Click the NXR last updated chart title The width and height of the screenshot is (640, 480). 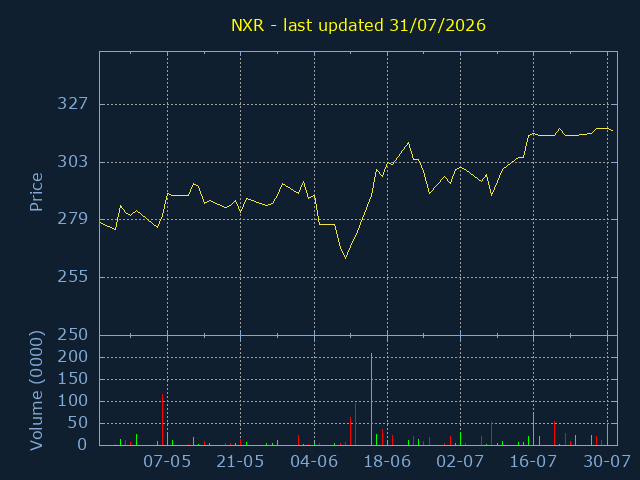[358, 26]
